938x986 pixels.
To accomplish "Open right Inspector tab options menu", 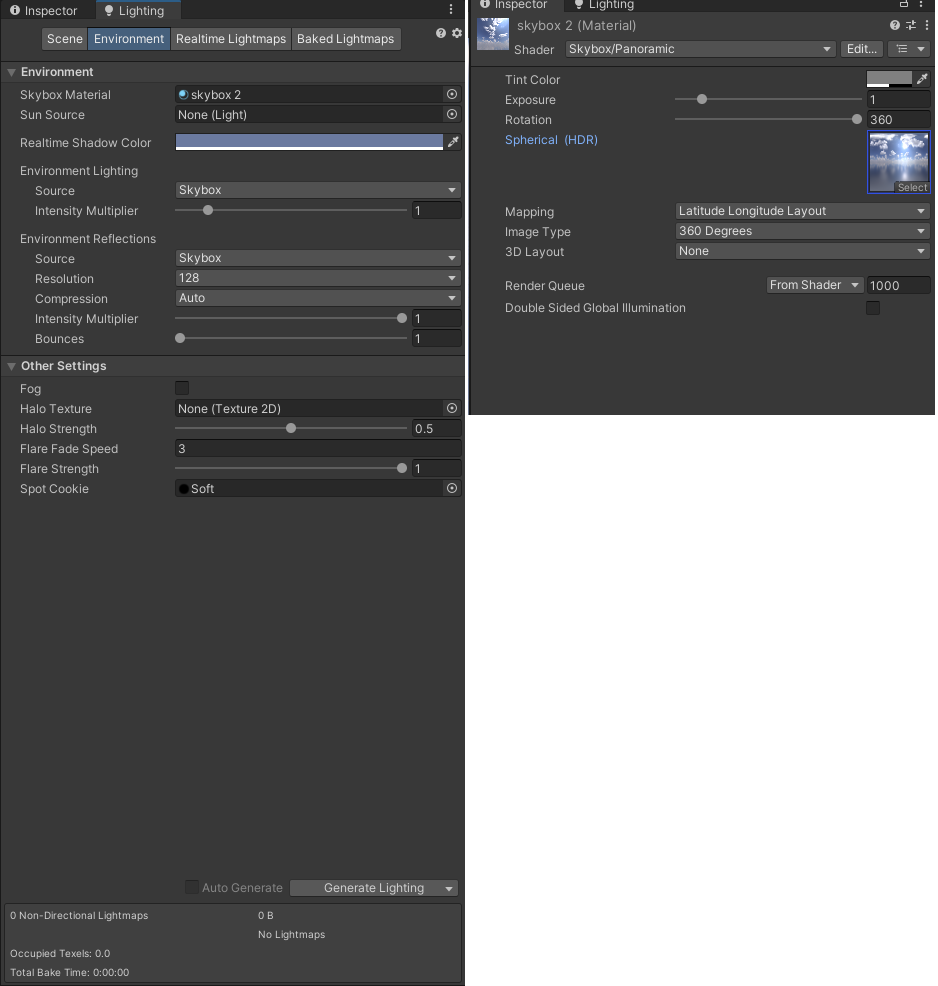I will point(921,4).
